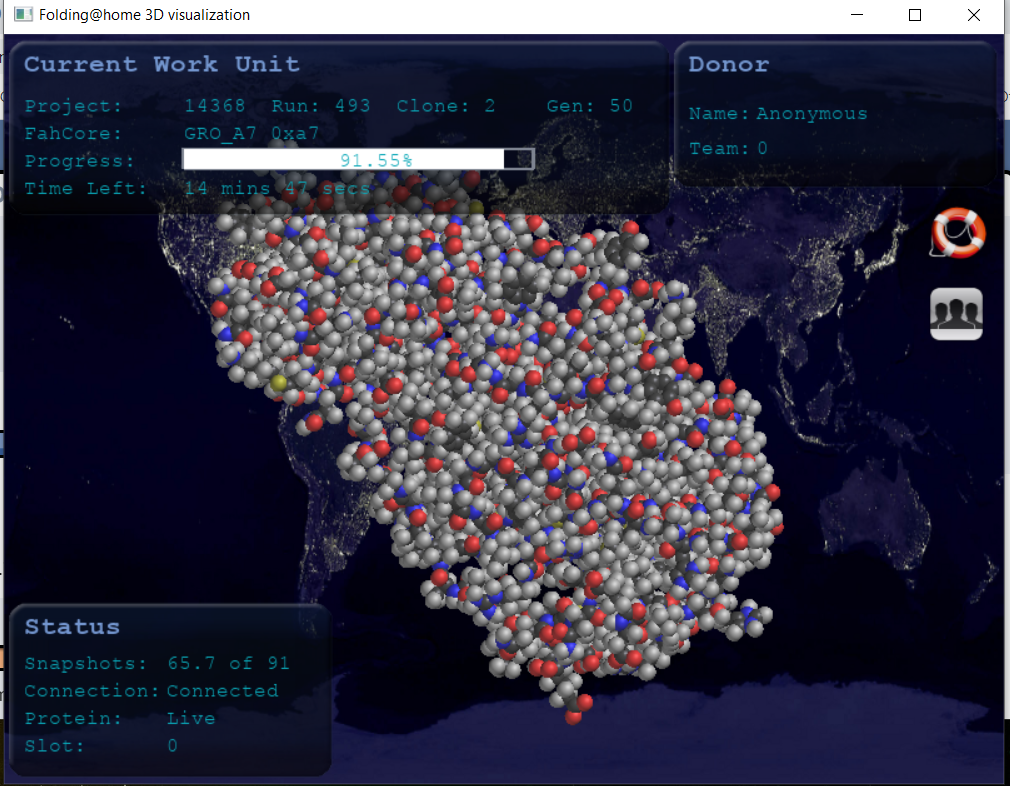This screenshot has height=786, width=1010.
Task: Click the Status panel header
Action: point(71,626)
